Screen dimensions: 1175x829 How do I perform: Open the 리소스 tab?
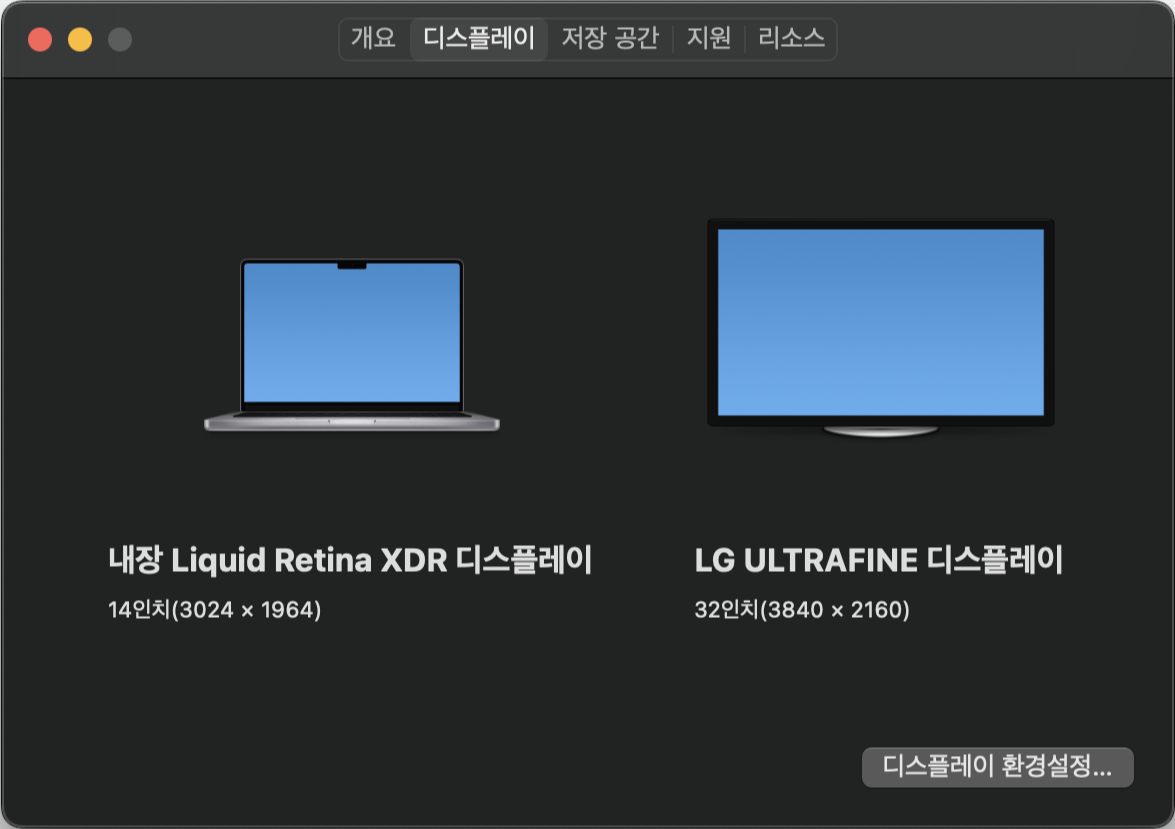(791, 38)
